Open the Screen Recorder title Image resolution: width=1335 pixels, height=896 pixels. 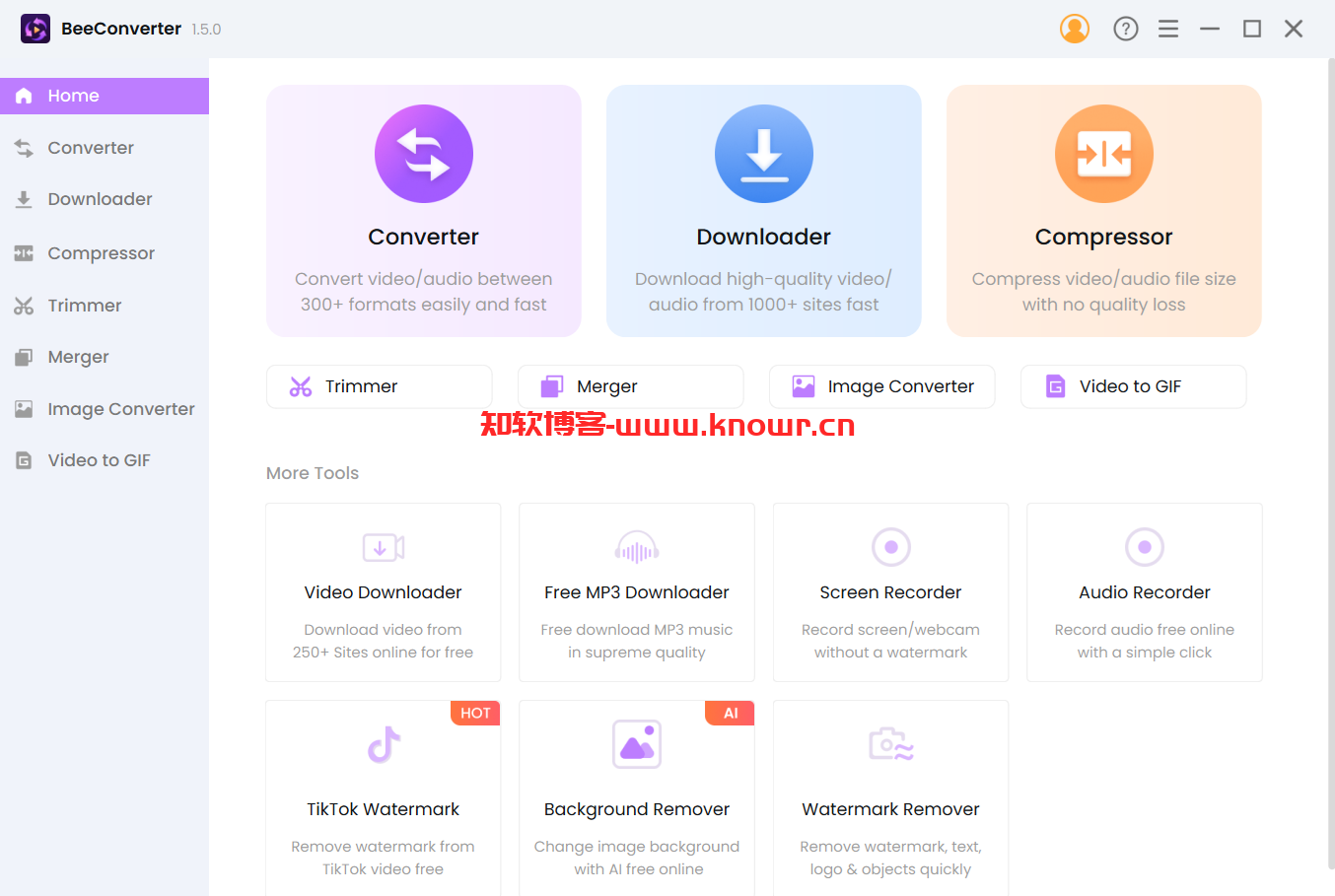tap(891, 592)
